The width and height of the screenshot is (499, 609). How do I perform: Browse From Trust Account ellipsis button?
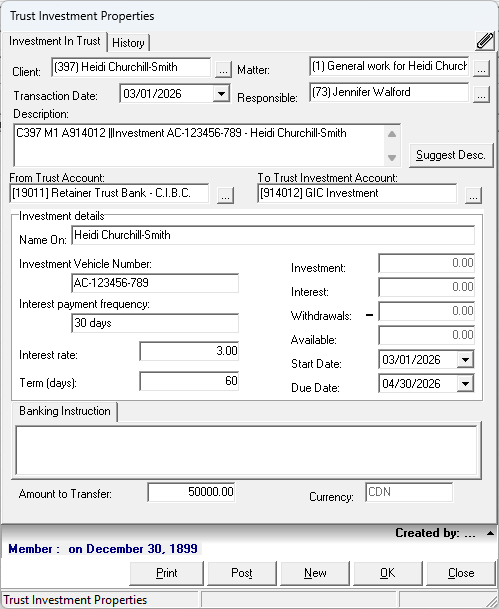(226, 195)
